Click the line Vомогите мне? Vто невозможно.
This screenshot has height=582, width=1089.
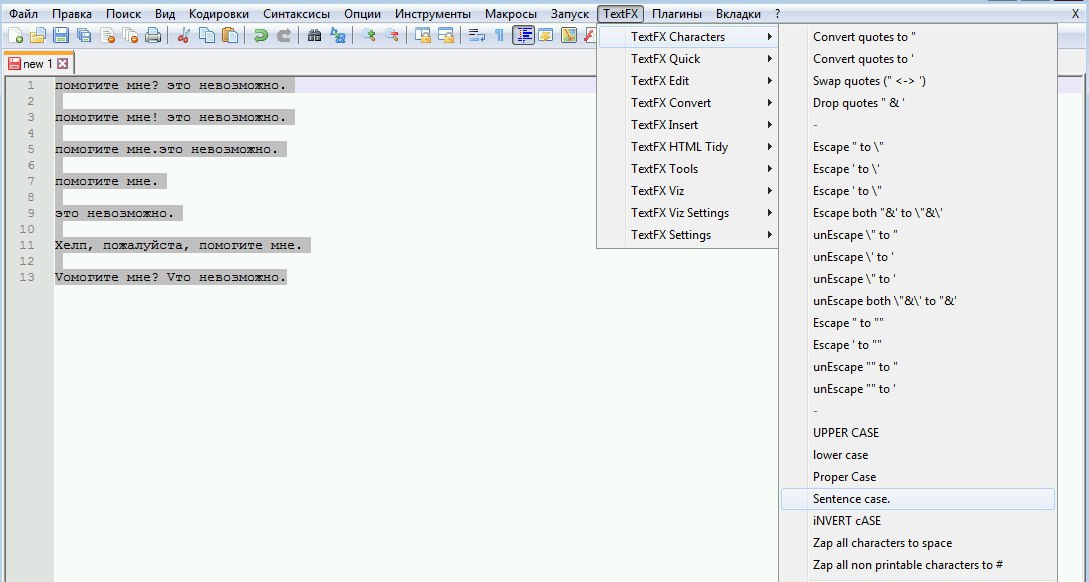[170, 277]
